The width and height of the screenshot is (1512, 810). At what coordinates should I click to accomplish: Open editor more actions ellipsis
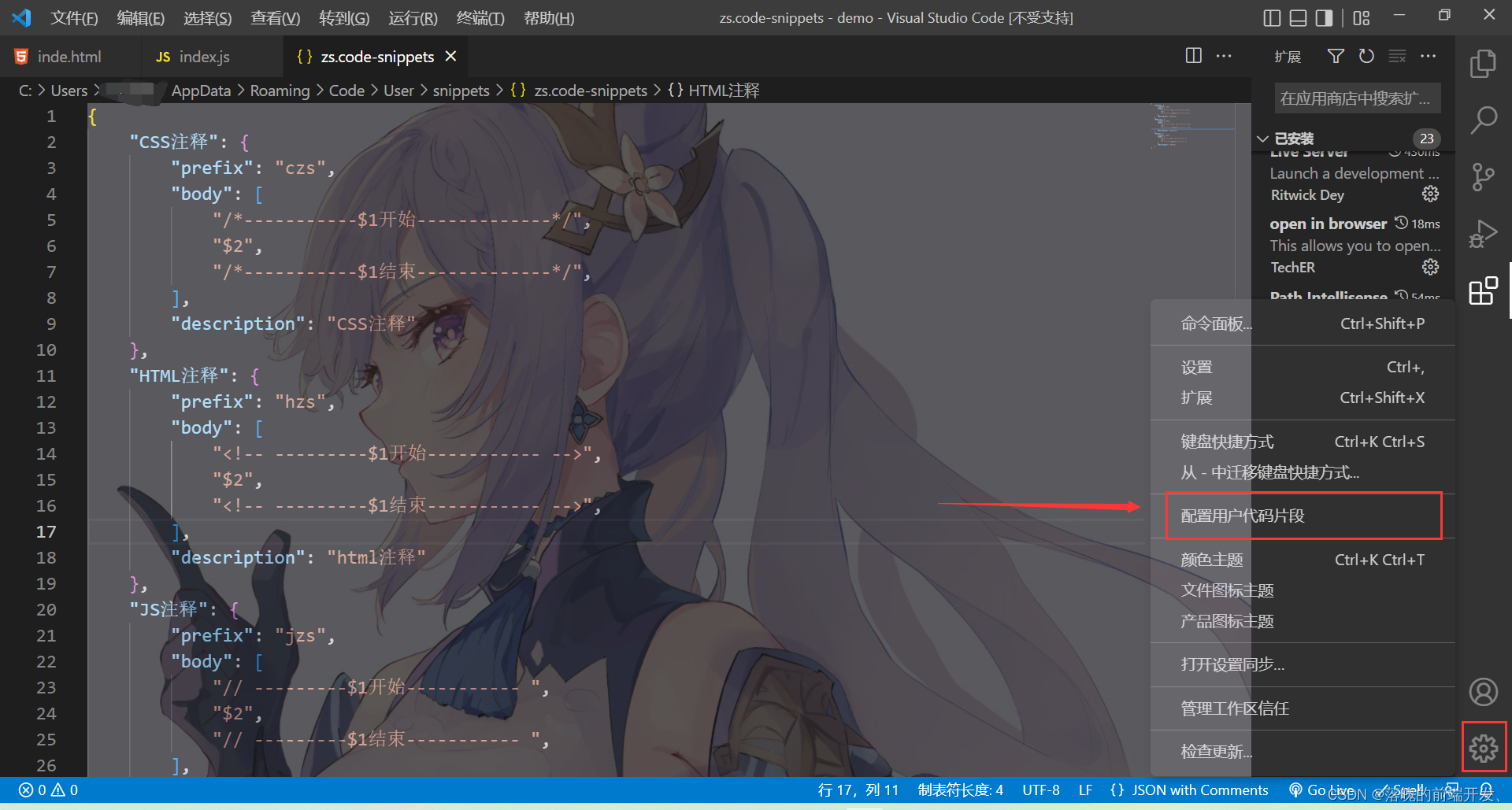click(1224, 56)
